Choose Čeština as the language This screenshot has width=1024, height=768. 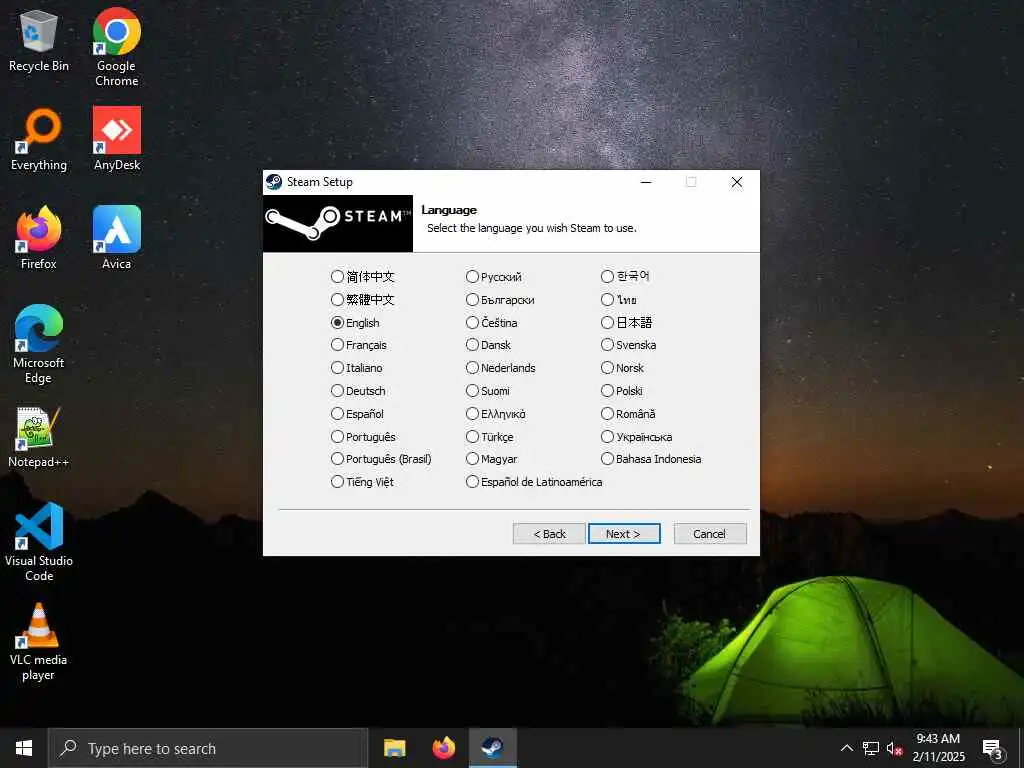(492, 323)
